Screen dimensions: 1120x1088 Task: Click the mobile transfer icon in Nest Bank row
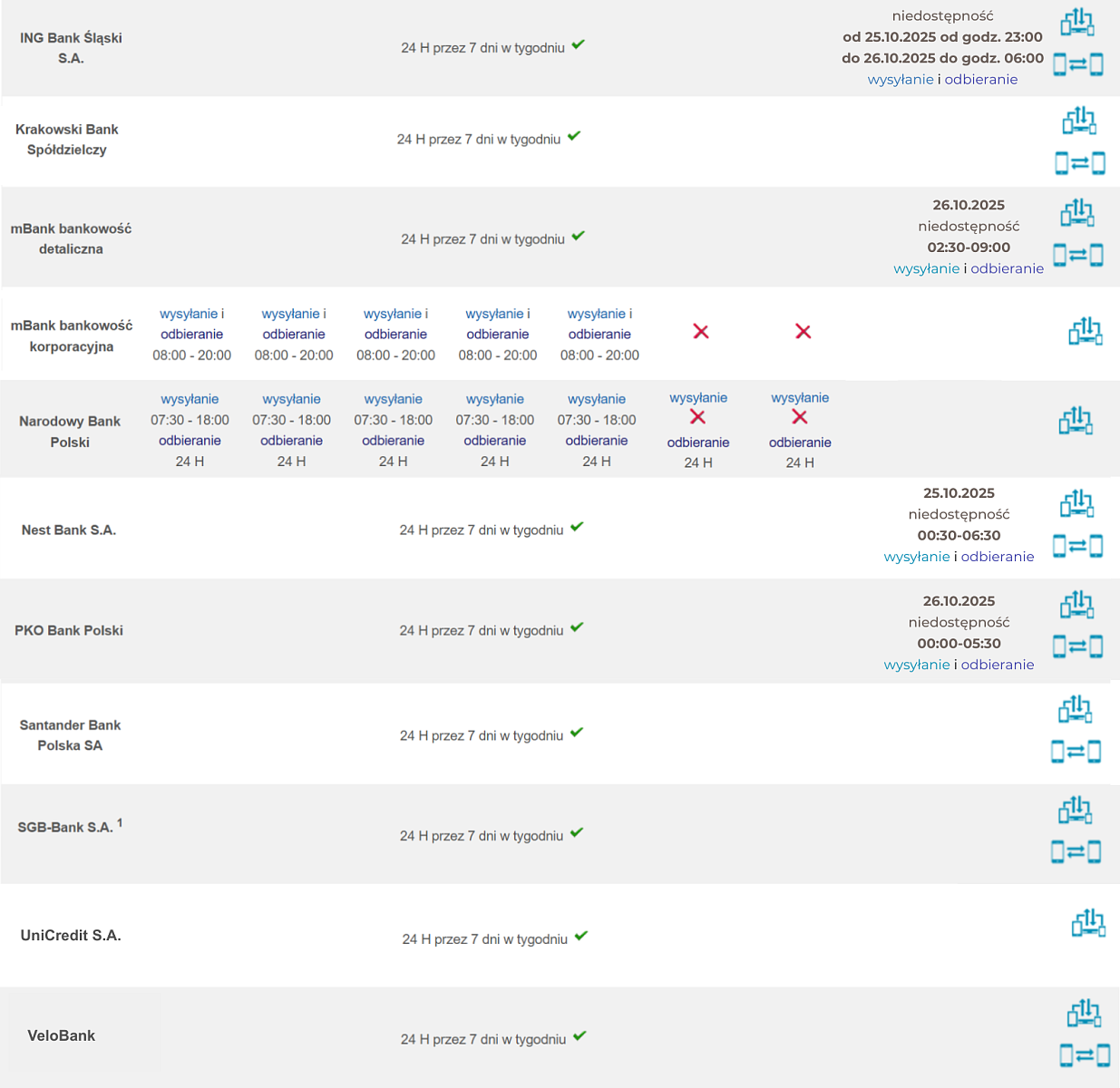pyautogui.click(x=1077, y=546)
